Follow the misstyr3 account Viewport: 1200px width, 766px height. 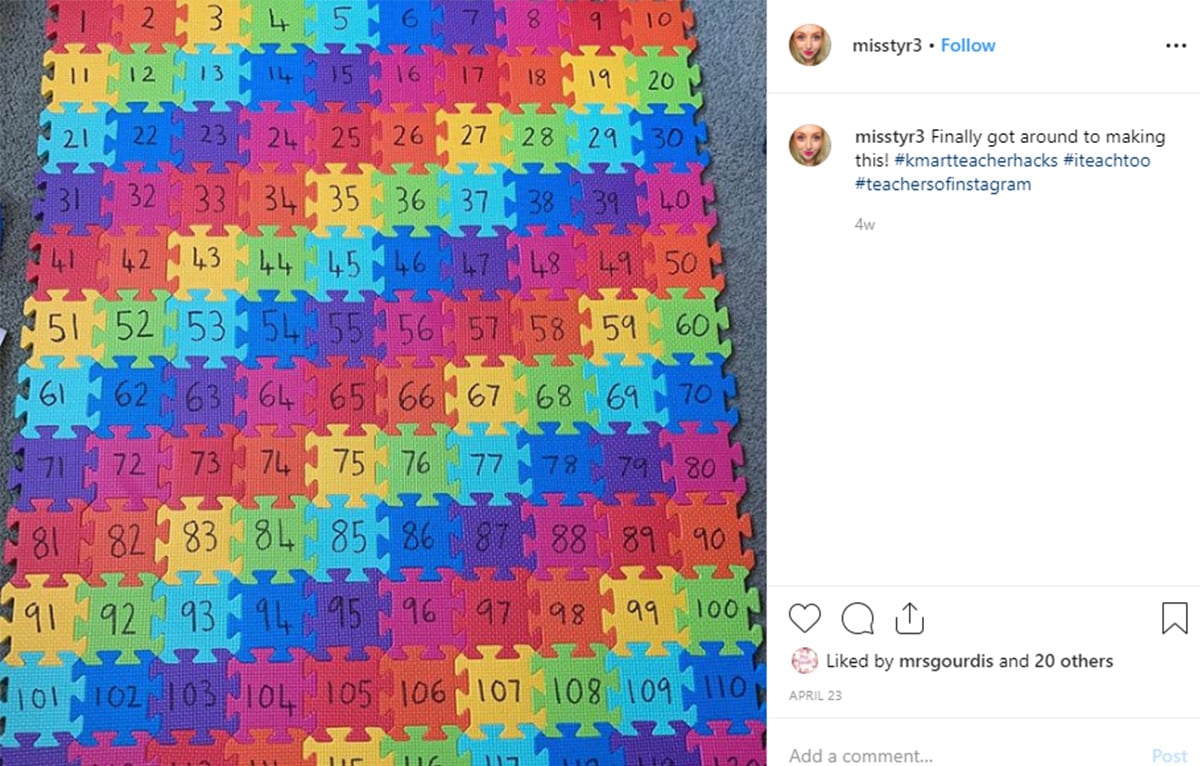[x=968, y=45]
